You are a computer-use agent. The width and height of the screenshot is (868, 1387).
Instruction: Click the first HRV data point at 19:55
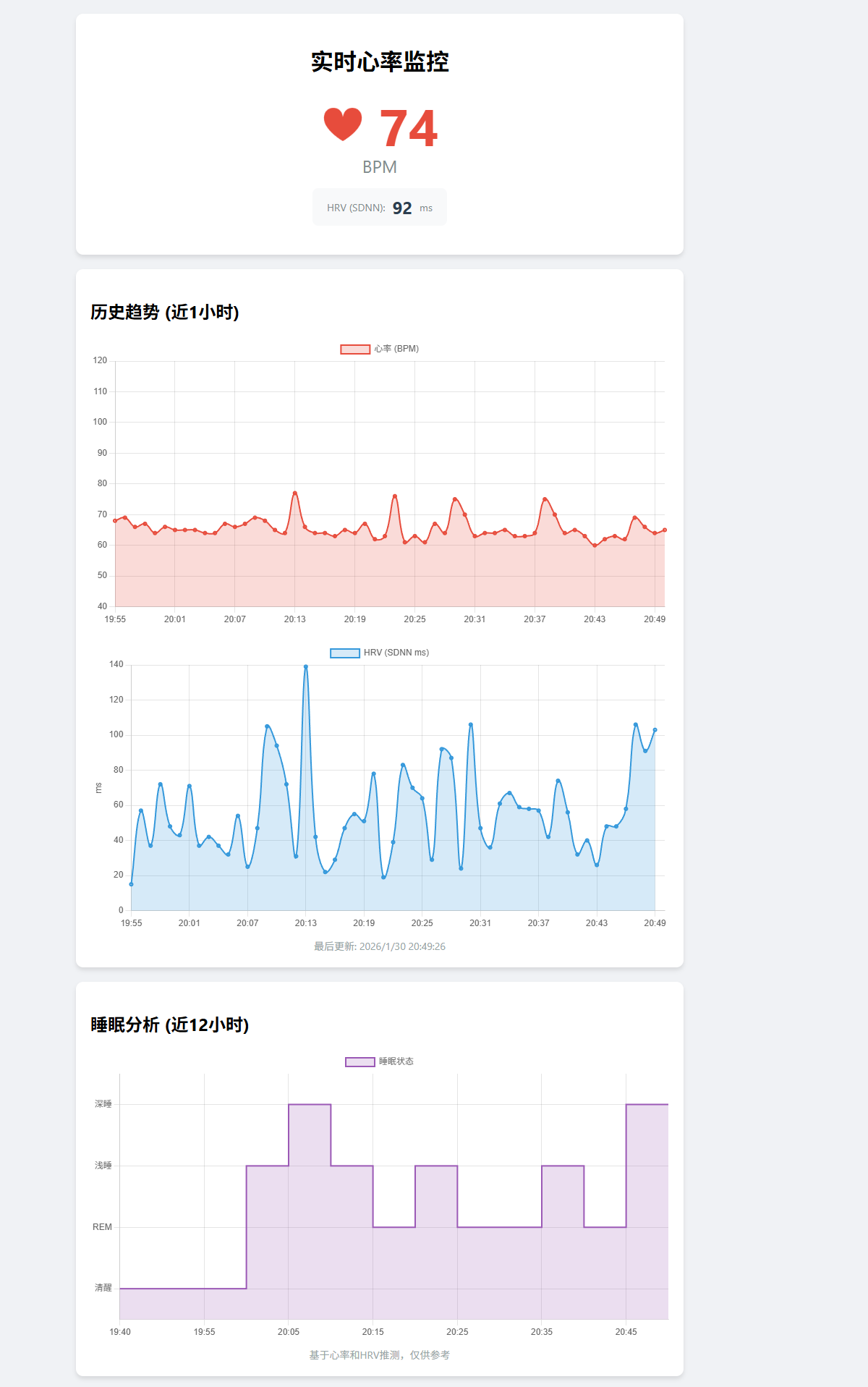coord(131,884)
